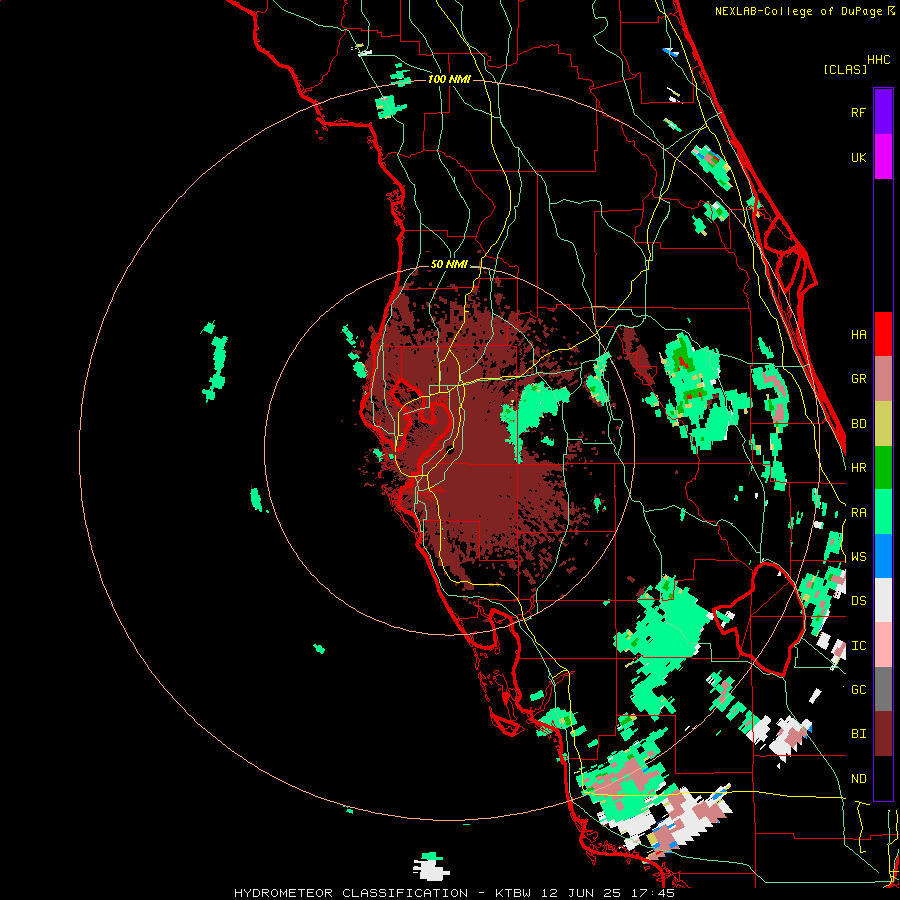
Task: Click the WS blue legend swatch
Action: coord(883,556)
